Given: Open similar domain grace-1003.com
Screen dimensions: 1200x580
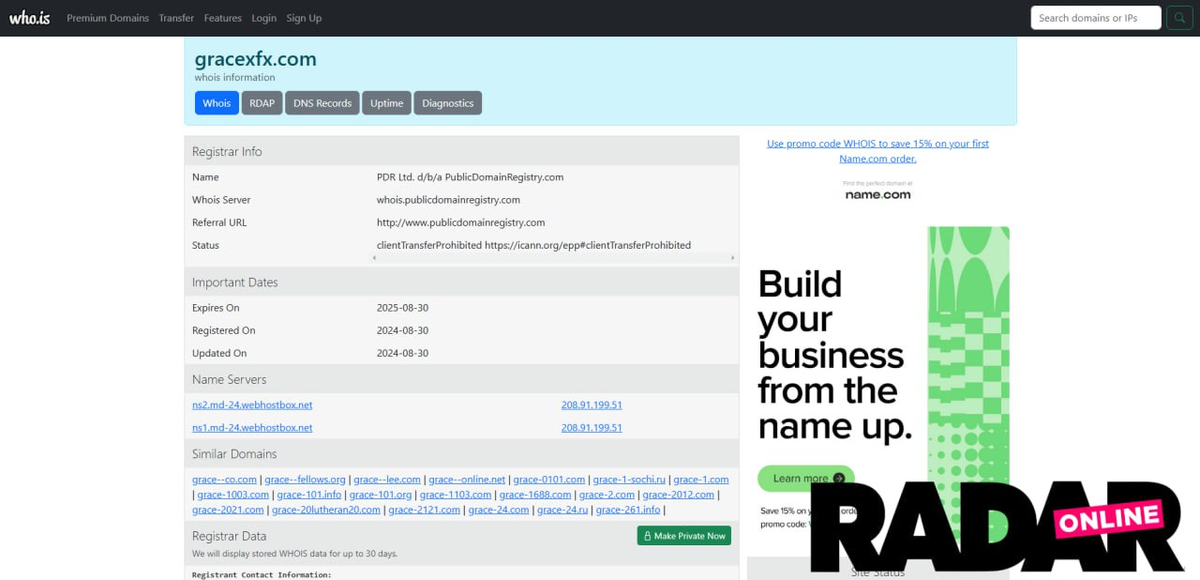Looking at the screenshot, I should (x=233, y=495).
